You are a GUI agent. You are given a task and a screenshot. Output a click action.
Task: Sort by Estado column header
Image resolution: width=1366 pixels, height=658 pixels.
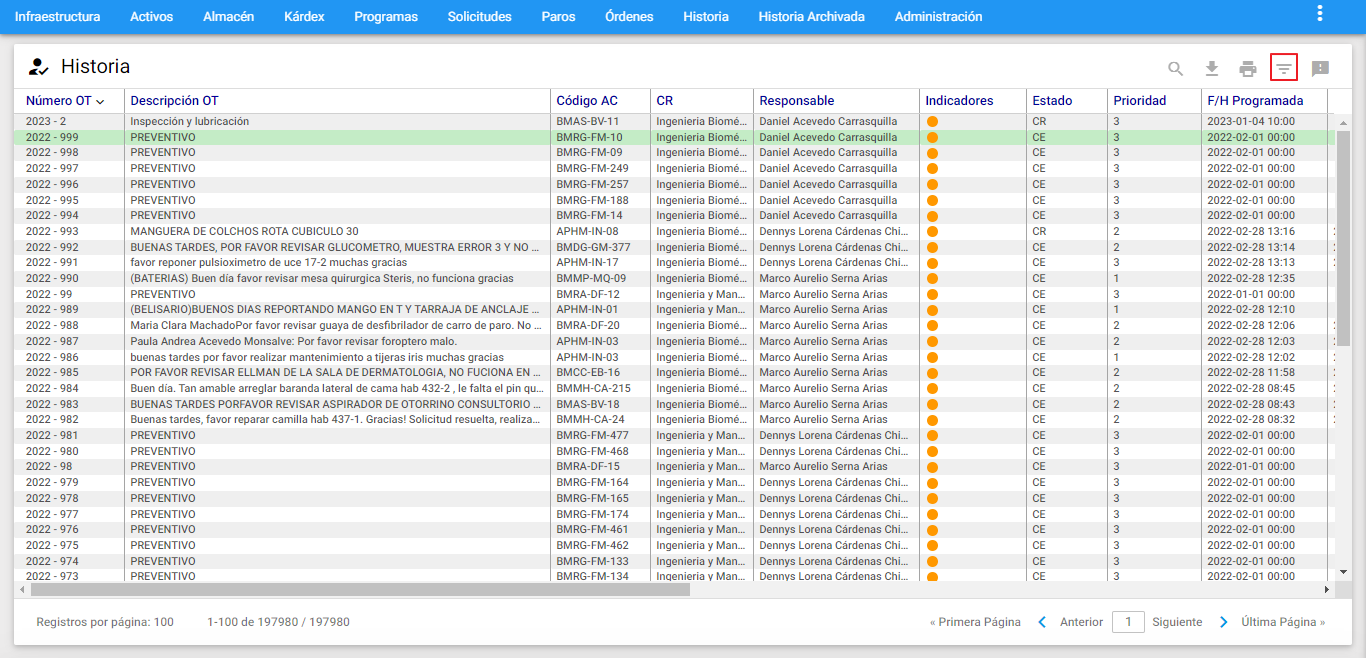(x=1052, y=101)
